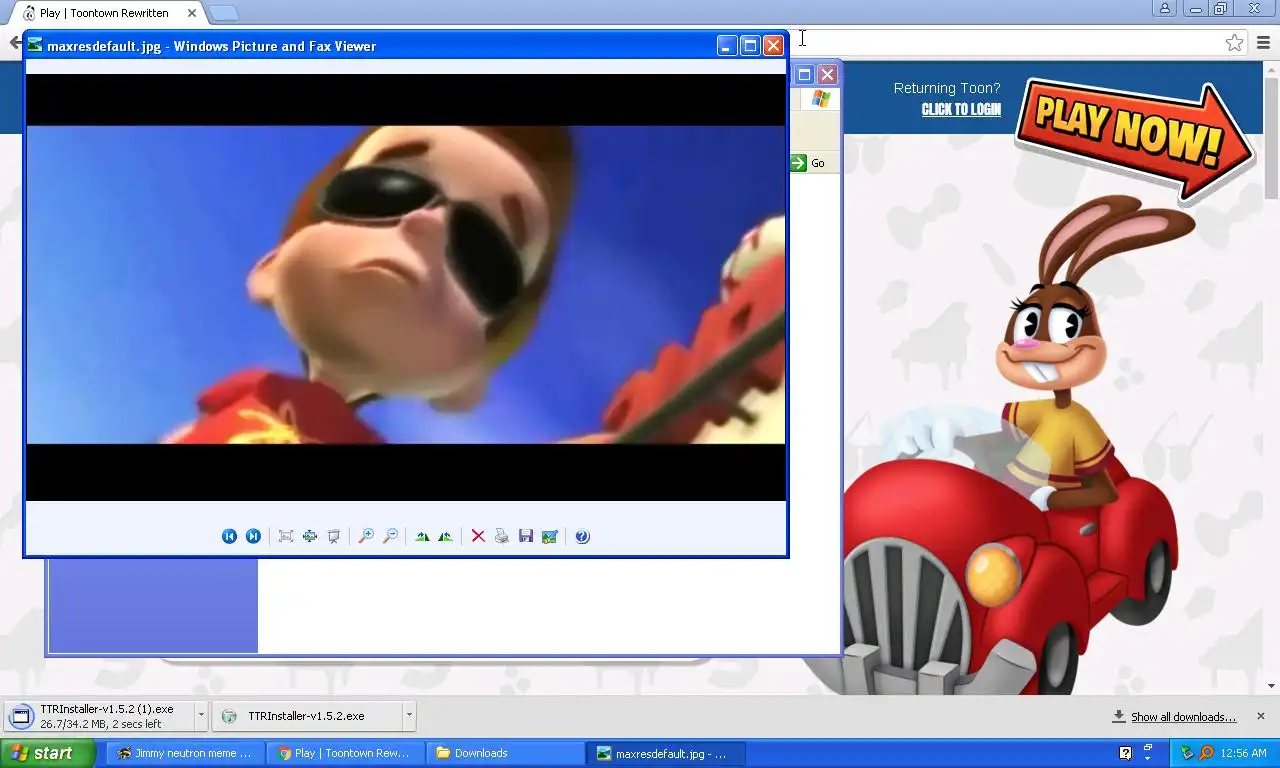
Task: Click the help icon in the system tray
Action: click(1125, 753)
